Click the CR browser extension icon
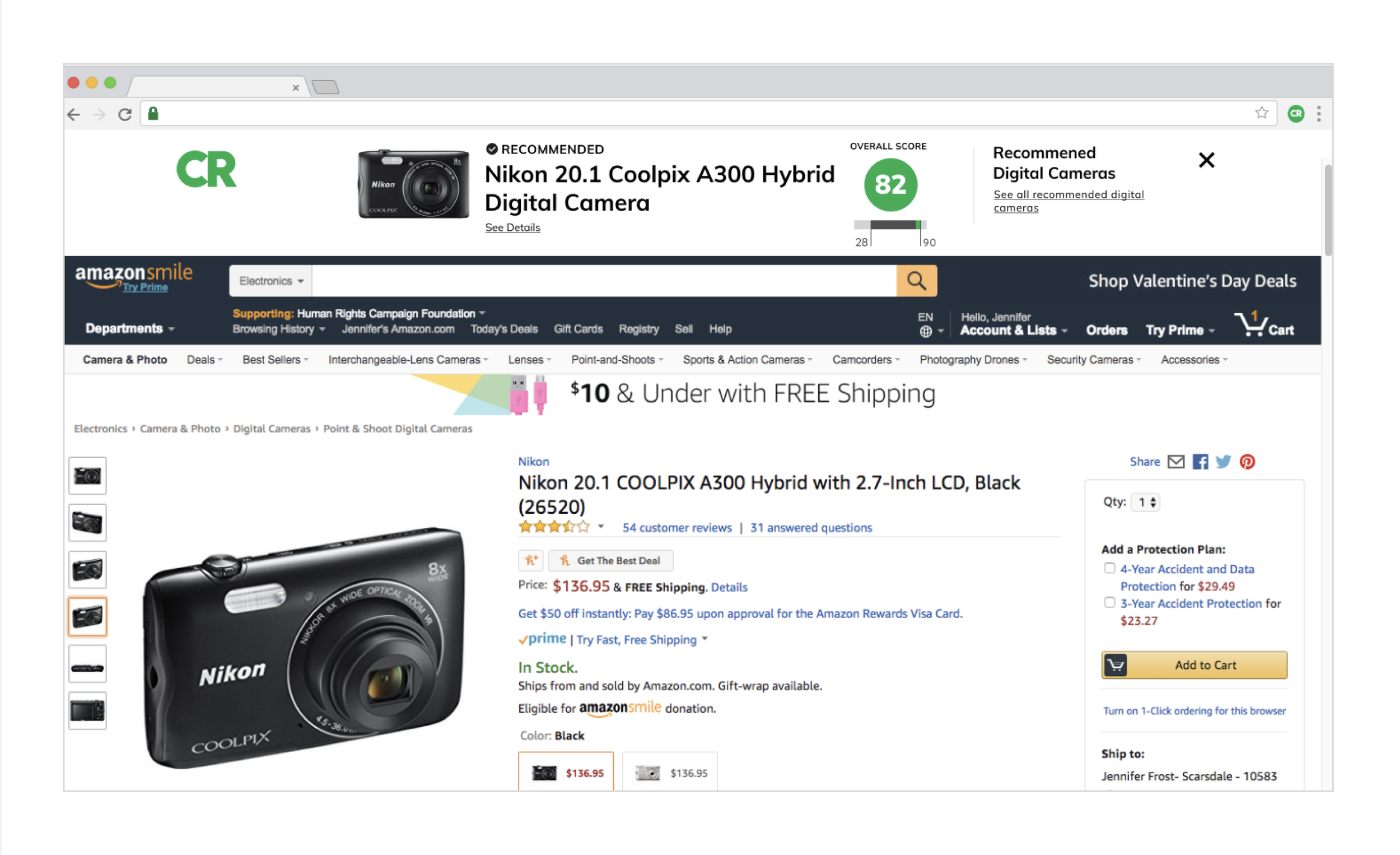Screen dimensions: 1400x855 (x=1296, y=114)
